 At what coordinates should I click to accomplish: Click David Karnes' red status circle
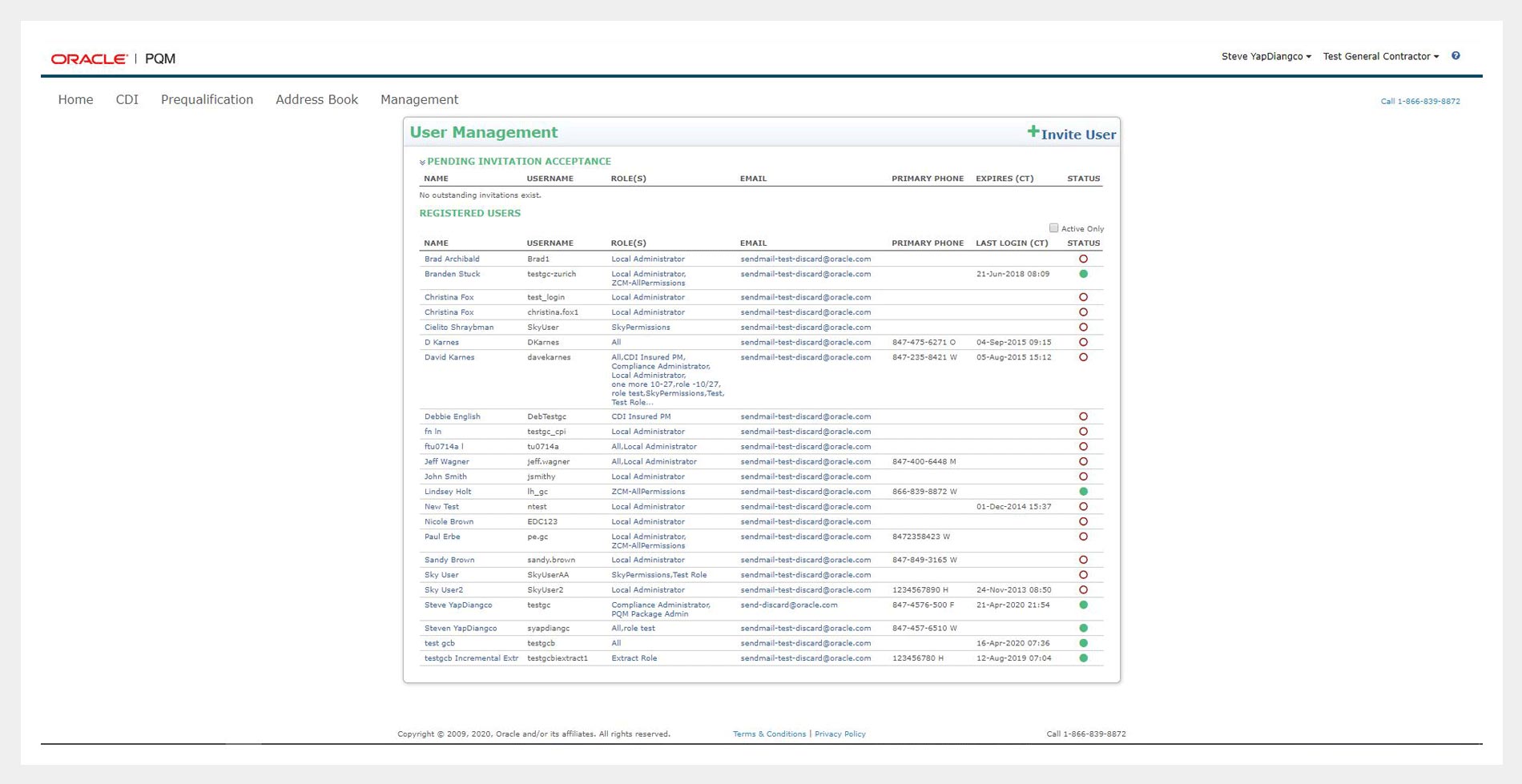tap(1083, 357)
